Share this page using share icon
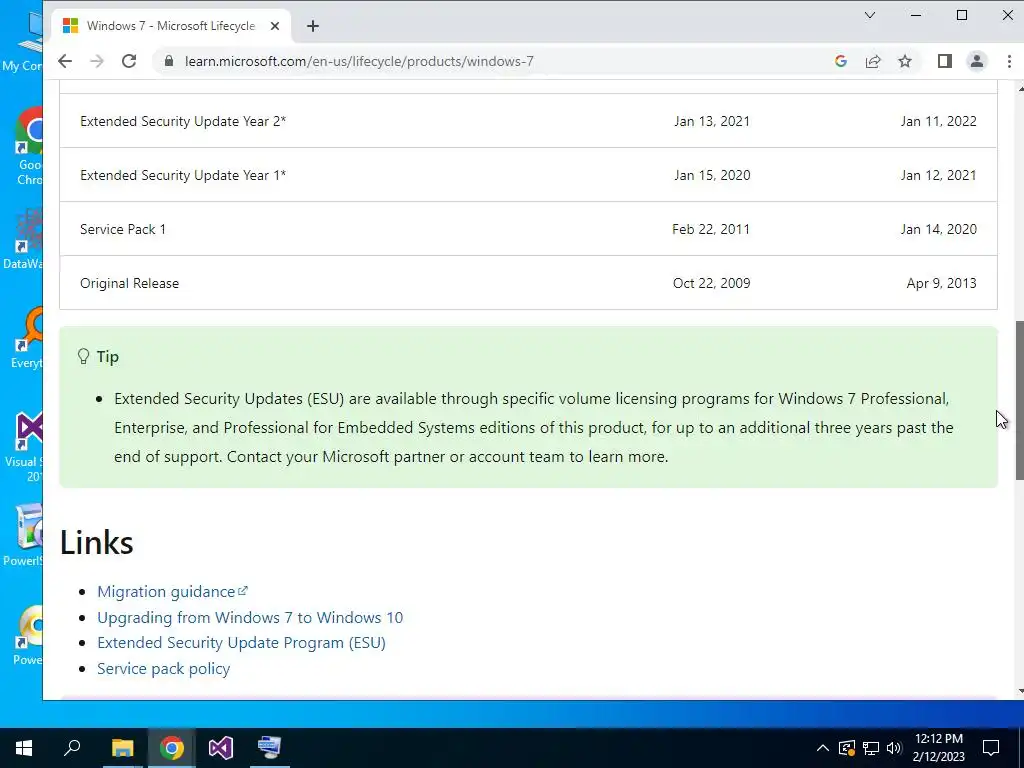1024x768 pixels. pos(872,61)
